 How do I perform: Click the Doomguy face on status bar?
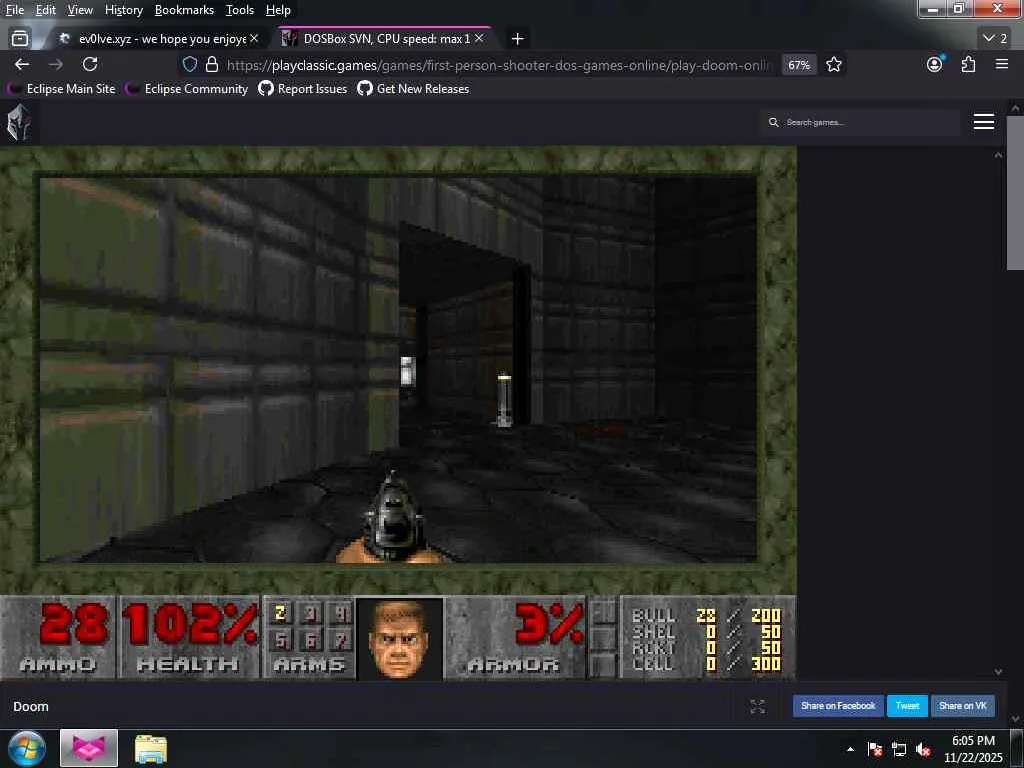(x=400, y=639)
